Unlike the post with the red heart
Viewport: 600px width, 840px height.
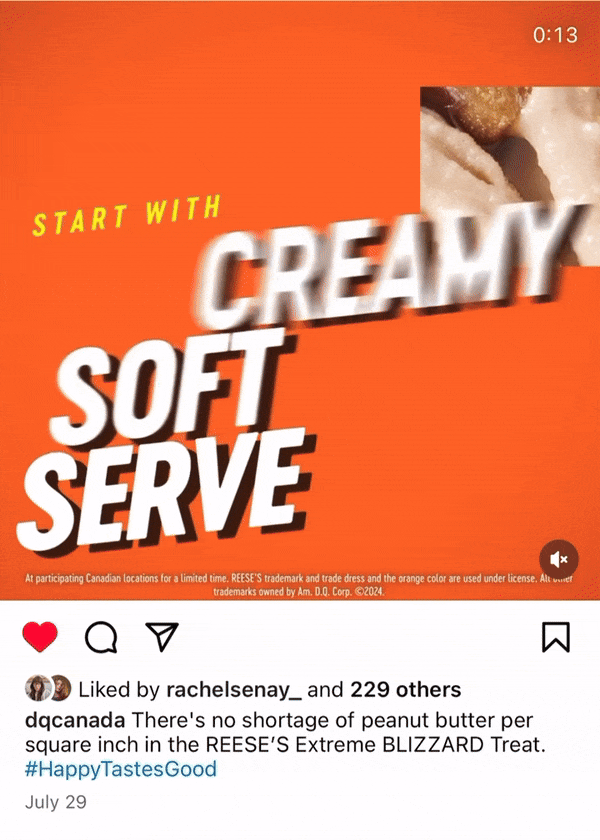point(40,637)
